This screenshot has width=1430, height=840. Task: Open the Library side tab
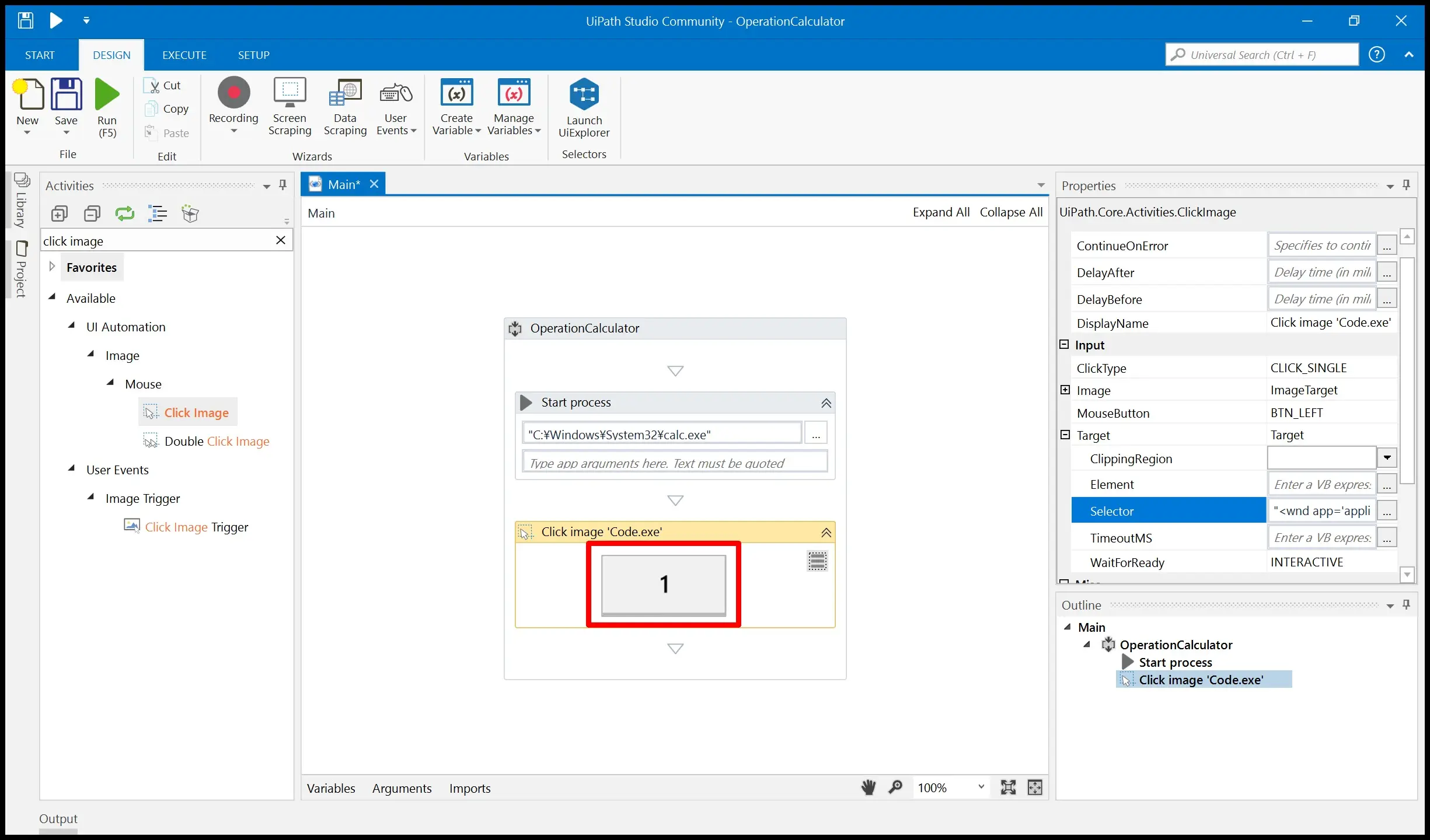pos(22,201)
